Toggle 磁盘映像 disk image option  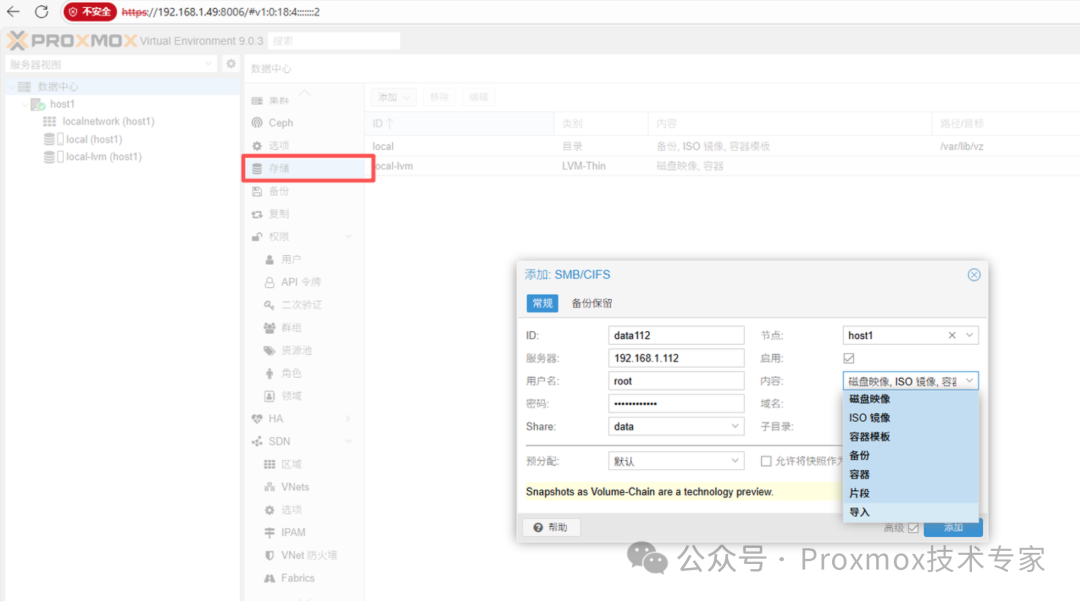pos(911,399)
